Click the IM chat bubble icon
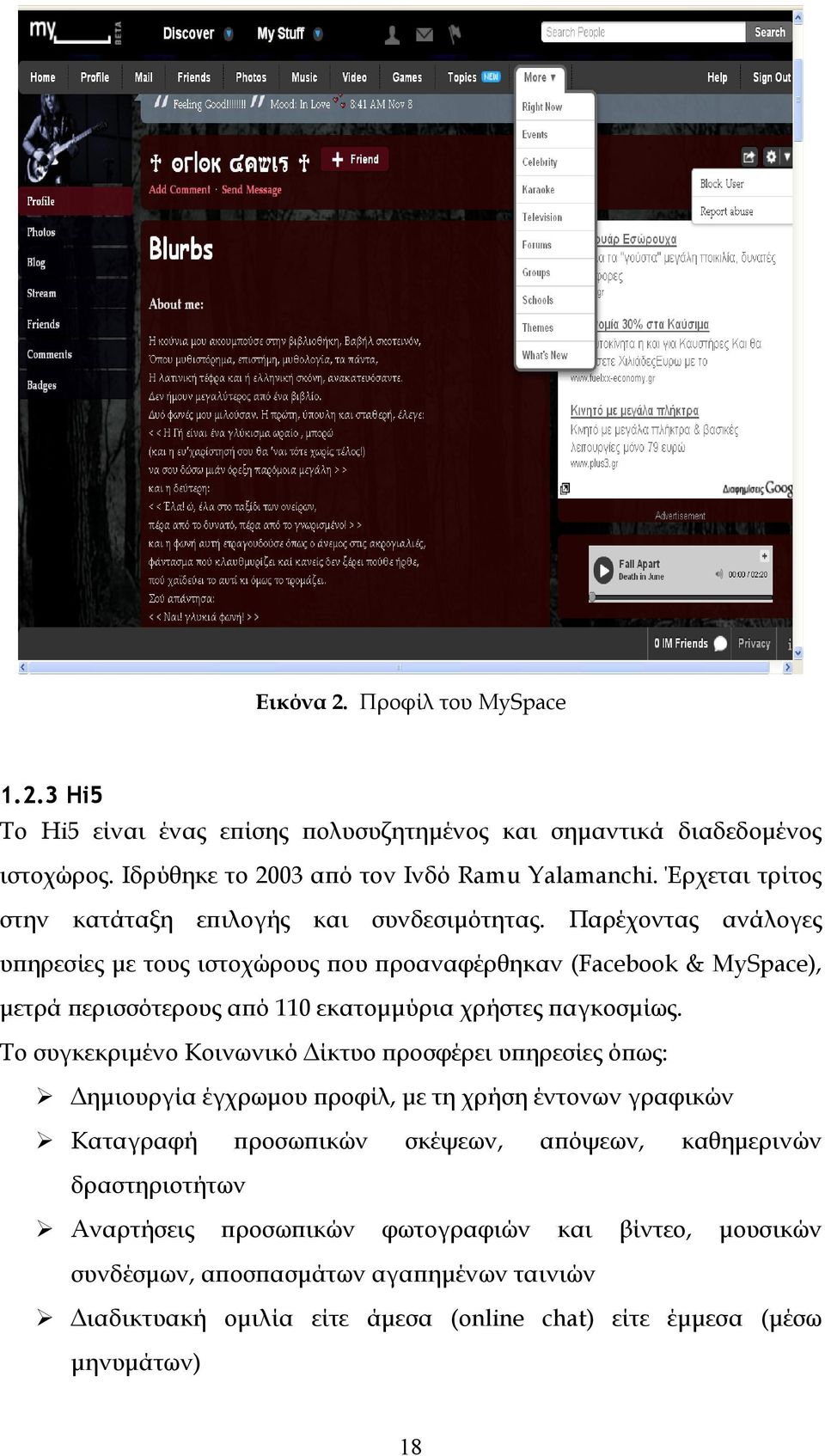Screen dimensions: 825x1456 (720, 643)
